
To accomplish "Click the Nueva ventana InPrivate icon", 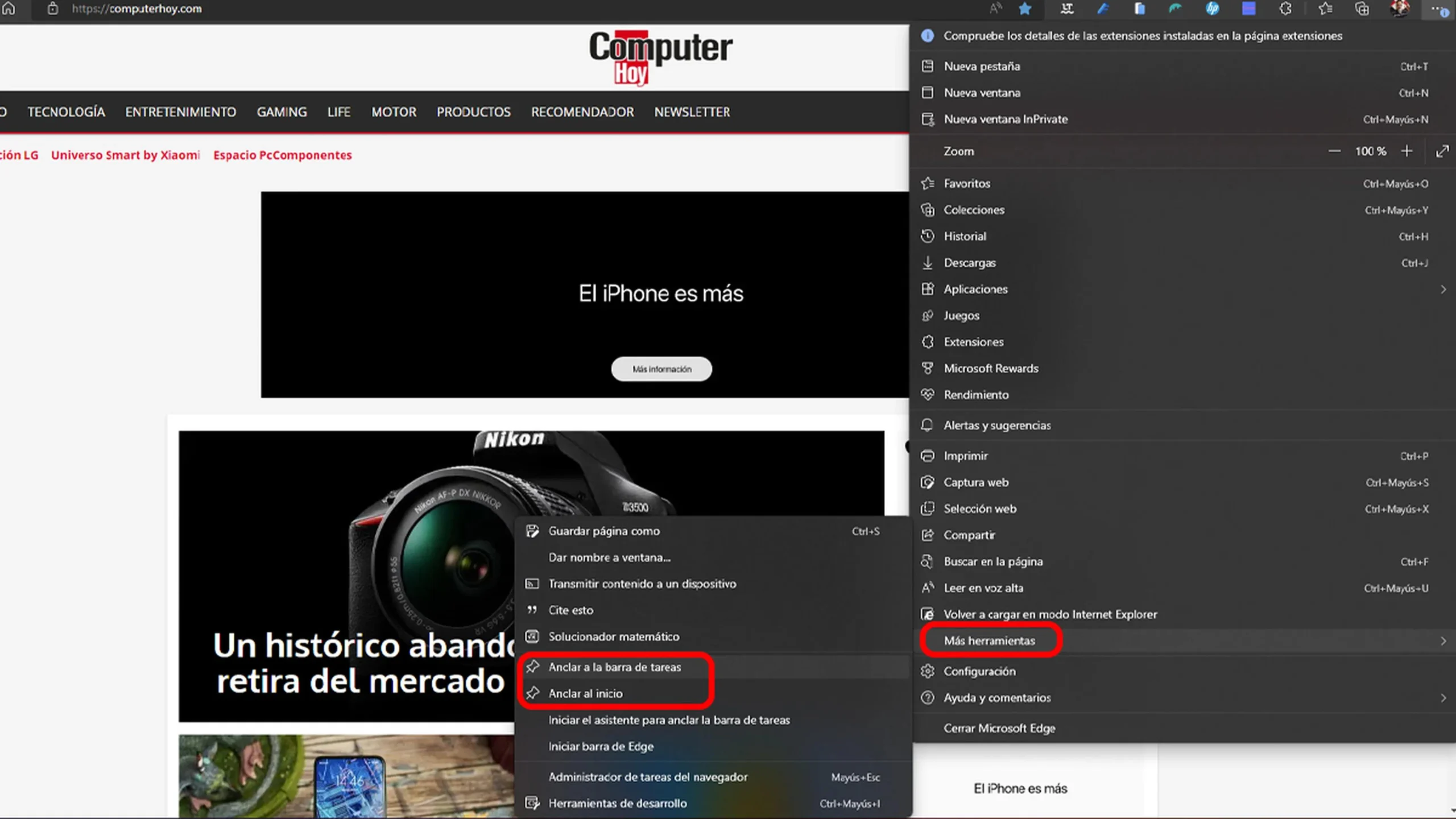I will [x=928, y=119].
